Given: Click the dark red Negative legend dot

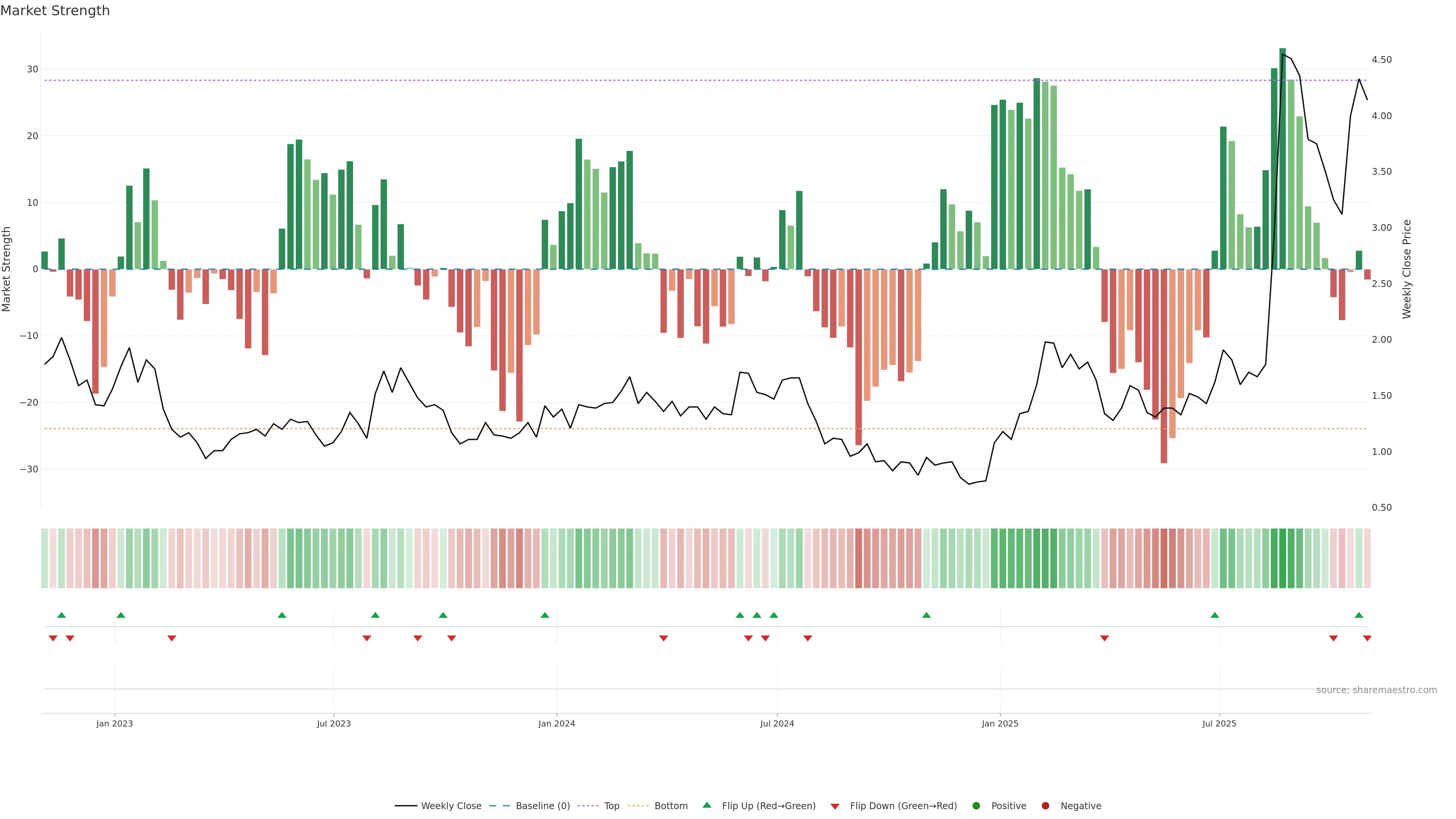Looking at the screenshot, I should click(x=1045, y=805).
